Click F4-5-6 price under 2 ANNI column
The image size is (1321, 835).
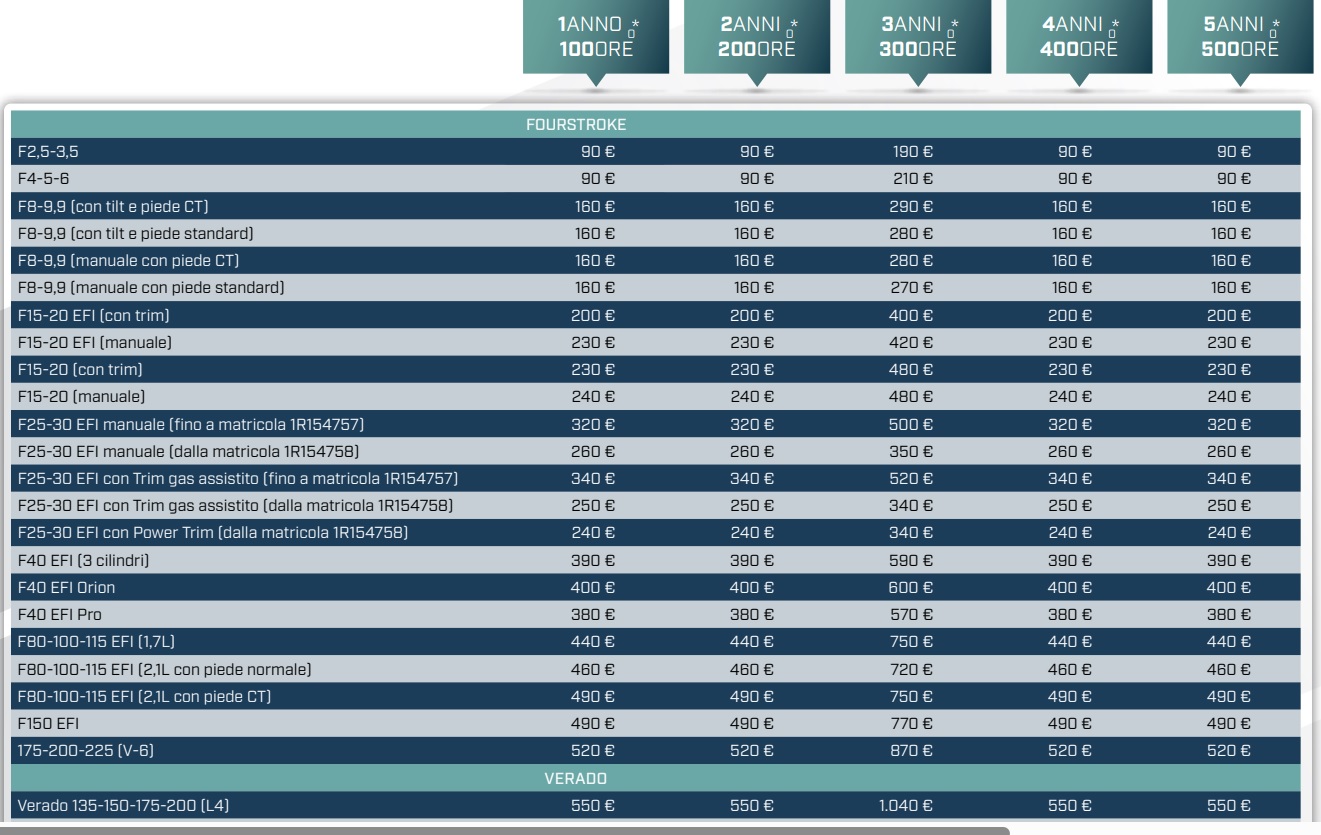coord(757,180)
